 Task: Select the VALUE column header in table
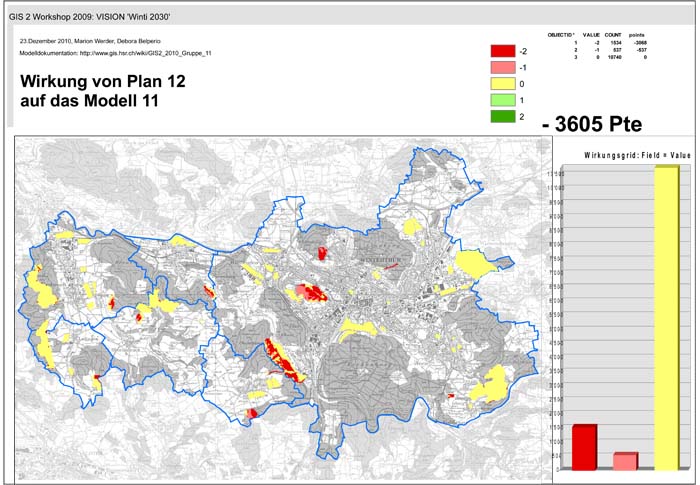click(591, 35)
